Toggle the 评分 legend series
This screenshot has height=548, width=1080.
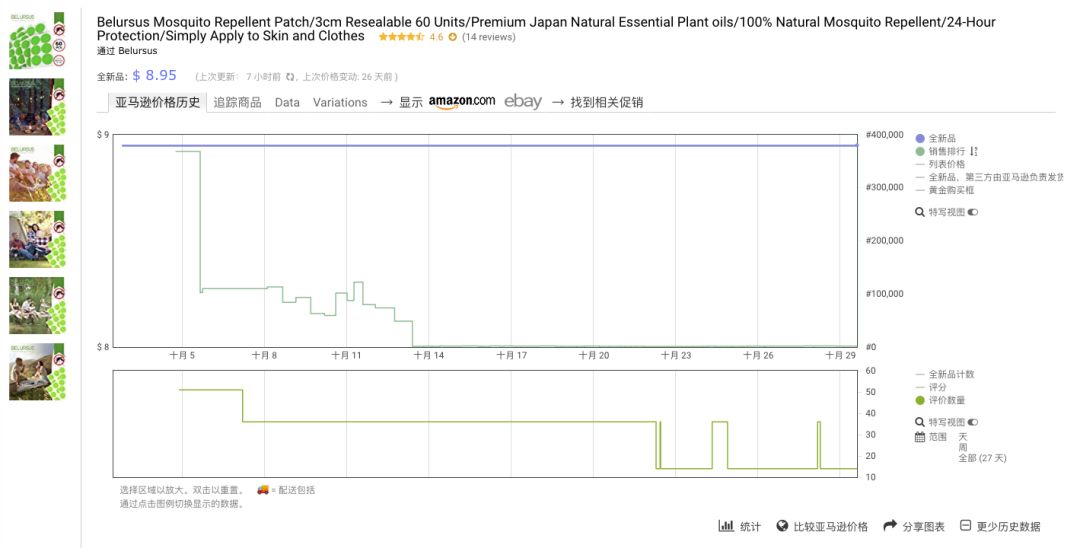[931, 388]
